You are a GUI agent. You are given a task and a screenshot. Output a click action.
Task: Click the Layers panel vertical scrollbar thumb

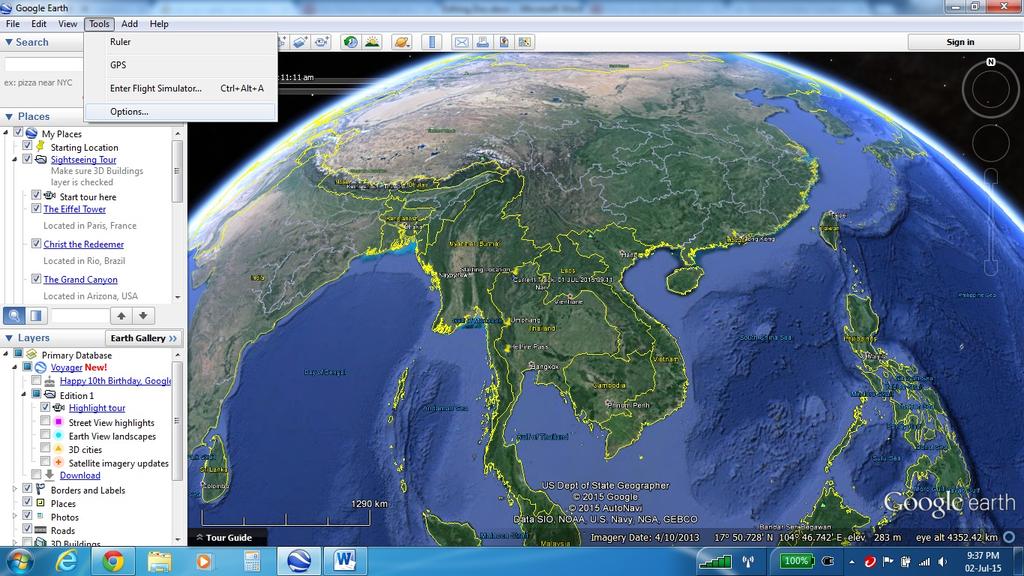[177, 421]
